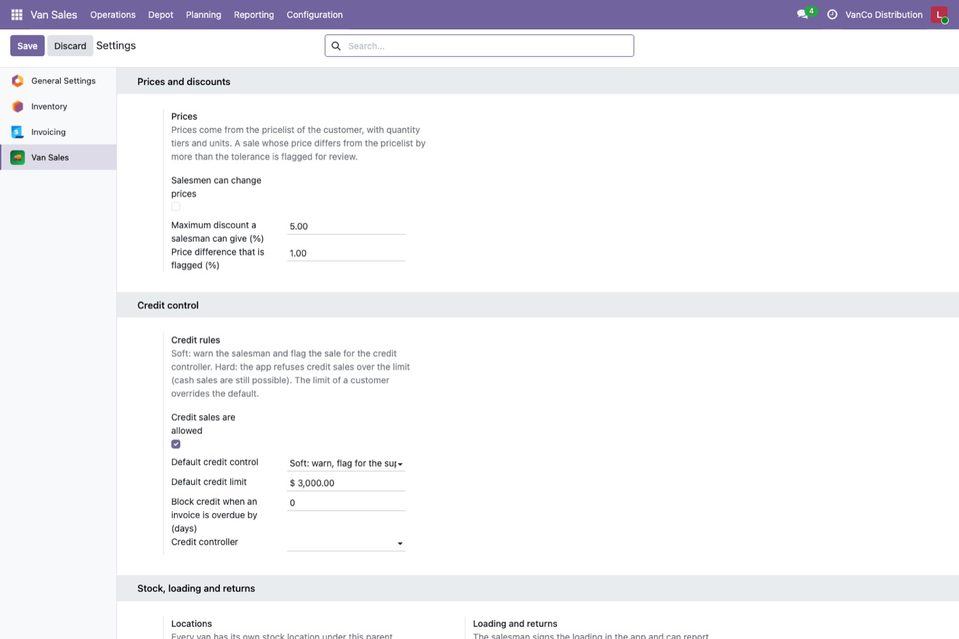Uncheck Credit sales are allowed
Screen dimensions: 959x639
(176, 444)
